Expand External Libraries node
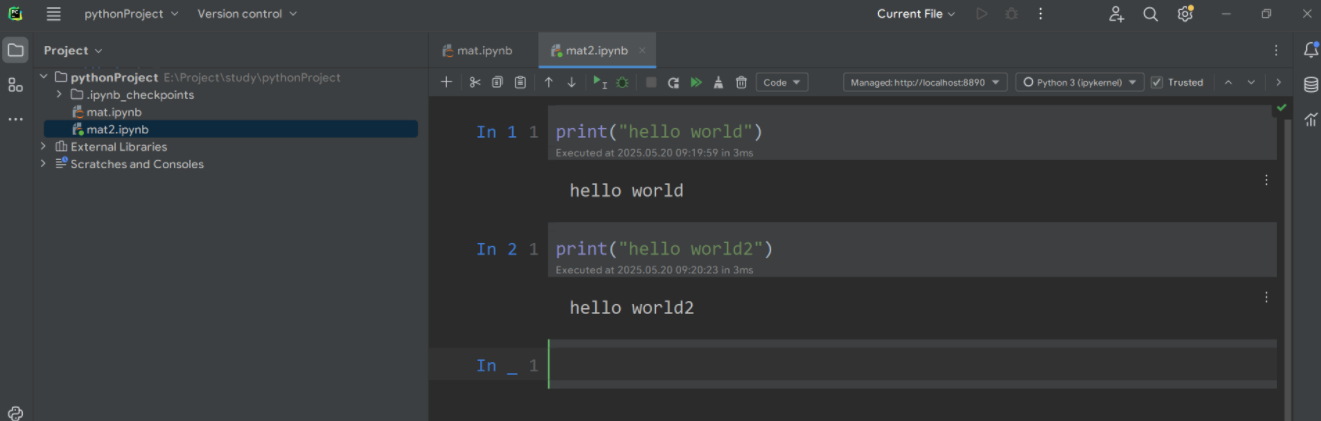Image resolution: width=1321 pixels, height=421 pixels. (x=43, y=146)
